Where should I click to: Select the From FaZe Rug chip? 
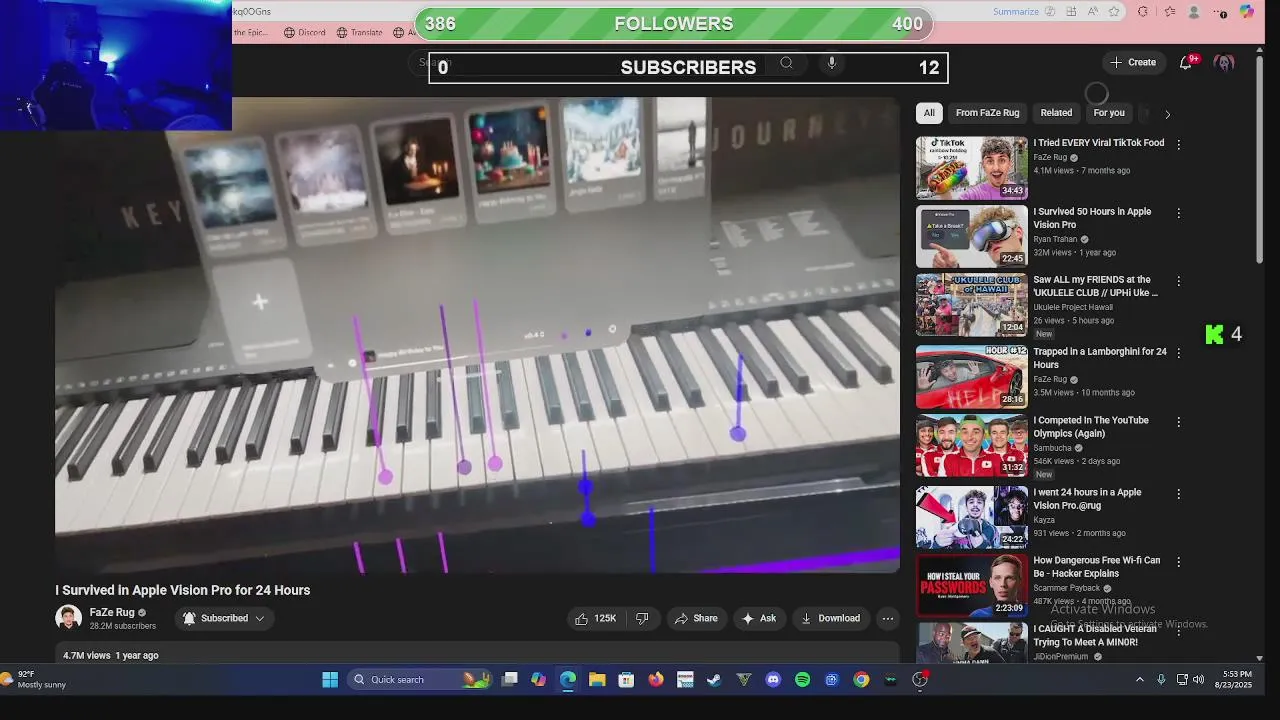pyautogui.click(x=987, y=113)
